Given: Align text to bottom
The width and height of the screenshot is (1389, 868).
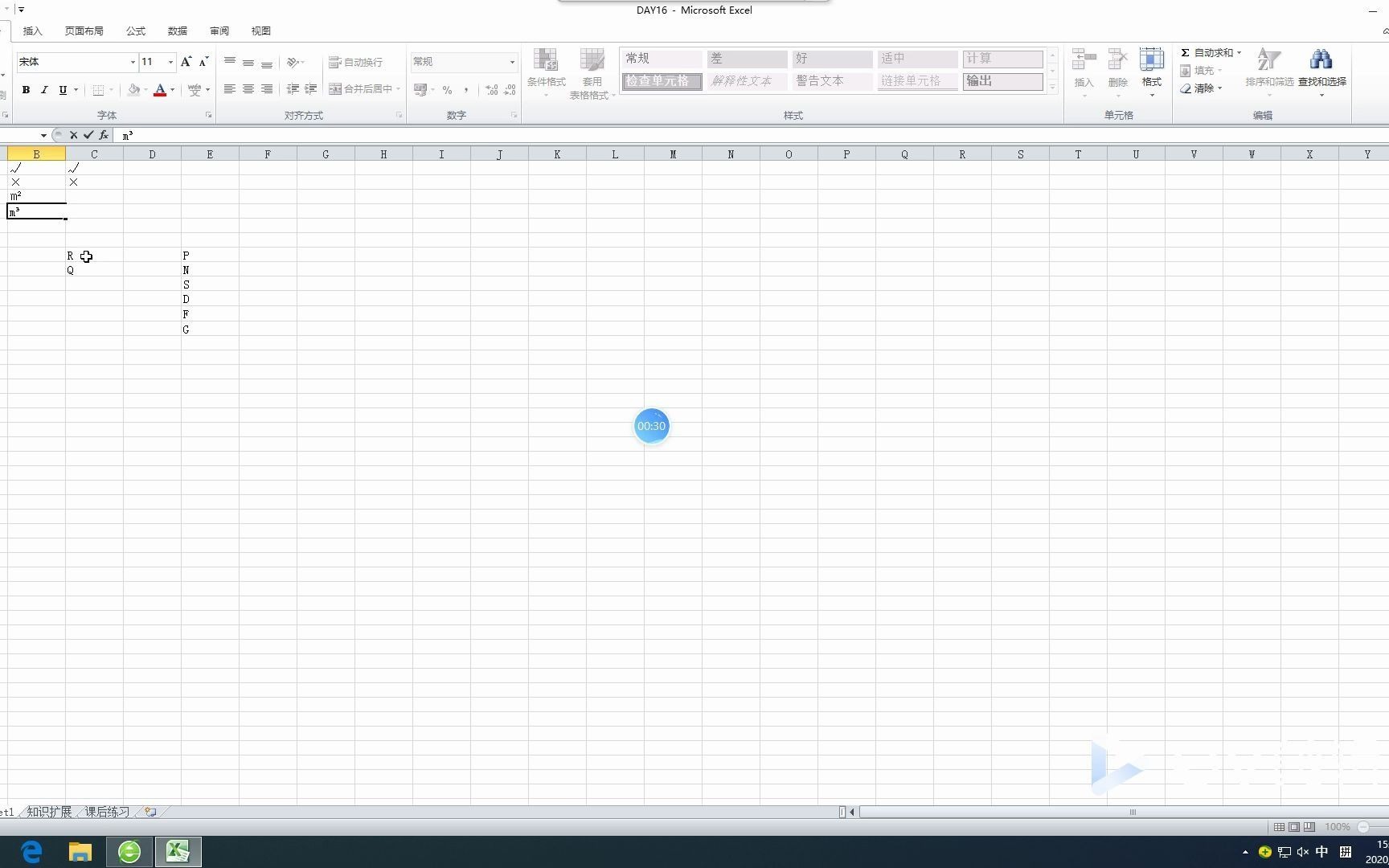Looking at the screenshot, I should pos(267,62).
